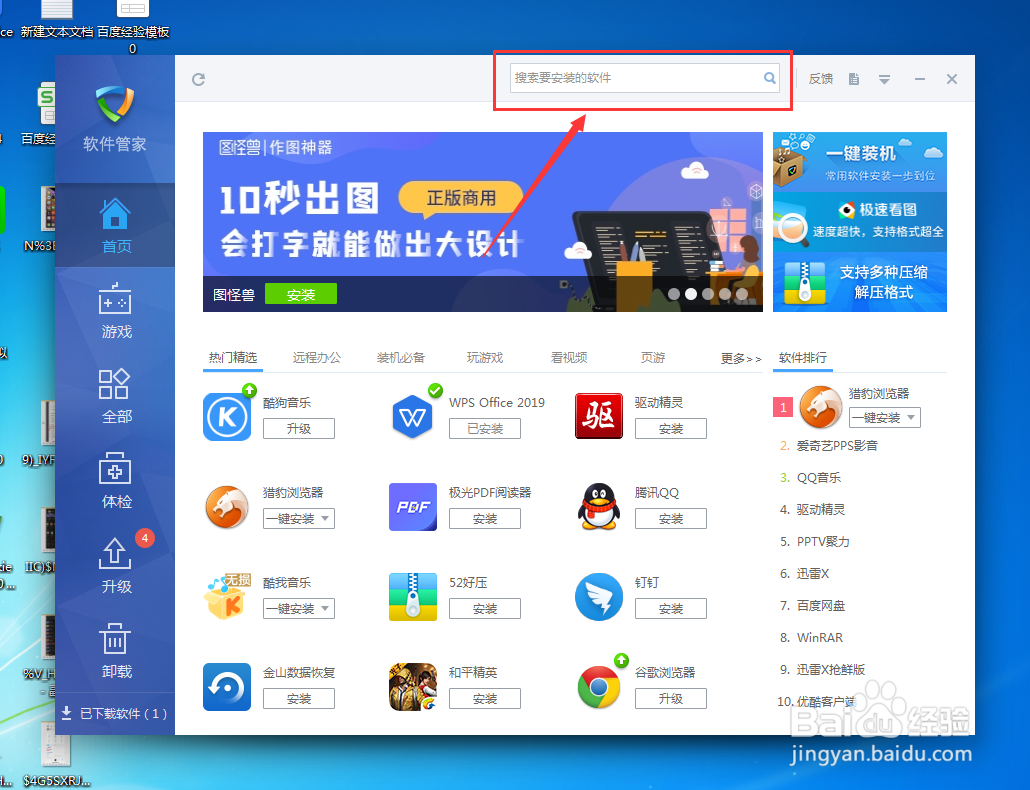This screenshot has width=1030, height=790.
Task: Select the first banner carousel dot
Action: pyautogui.click(x=674, y=294)
